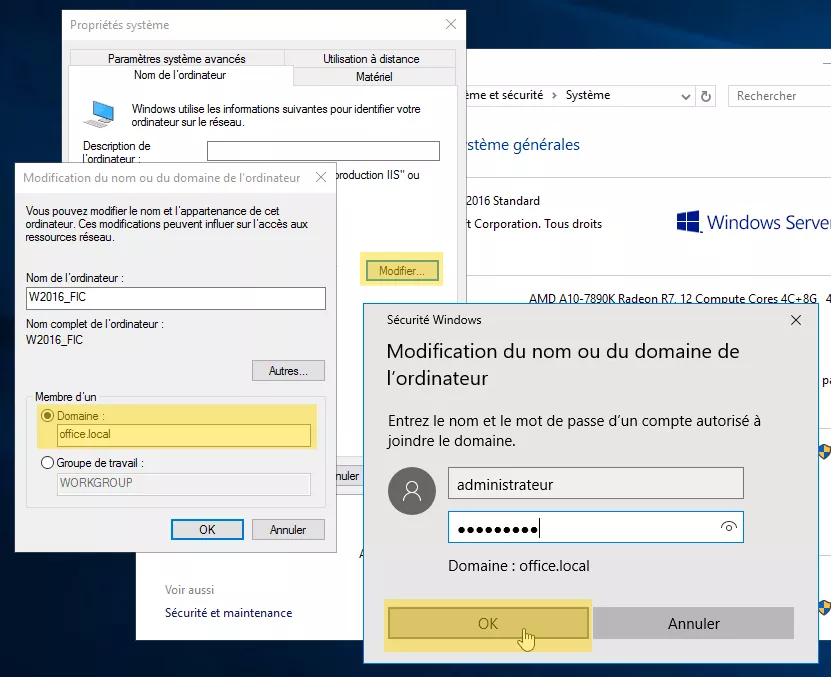Image resolution: width=831 pixels, height=677 pixels.
Task: Open the Utilisation à distance tab
Action: point(371,58)
